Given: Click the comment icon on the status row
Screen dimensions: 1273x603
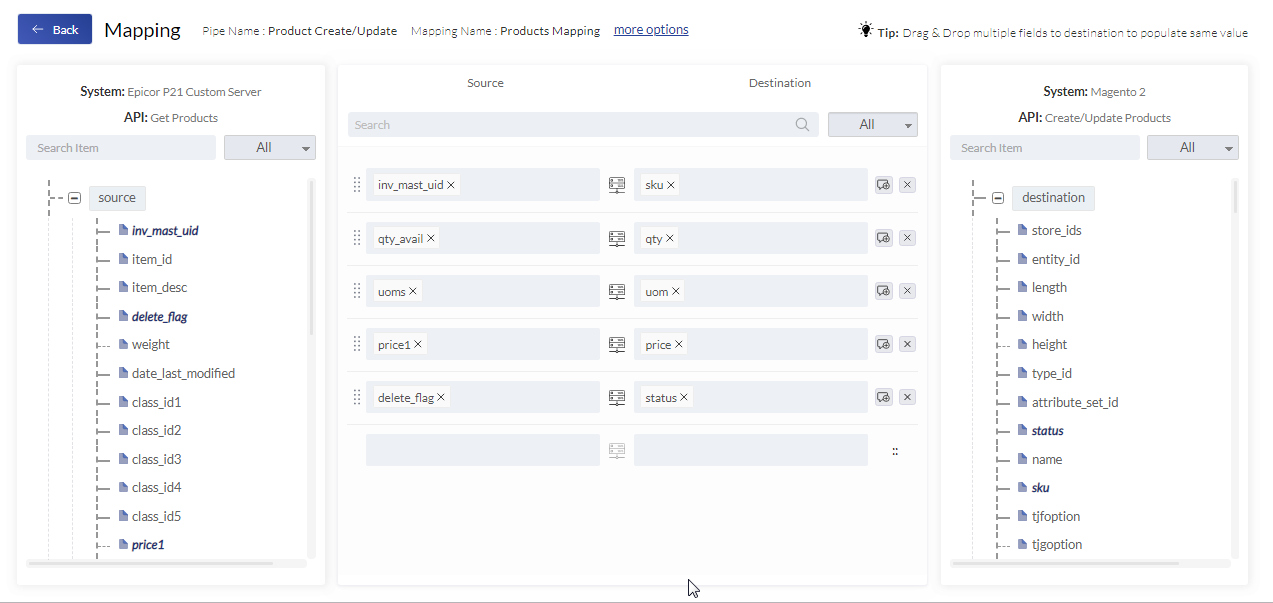Looking at the screenshot, I should (883, 397).
